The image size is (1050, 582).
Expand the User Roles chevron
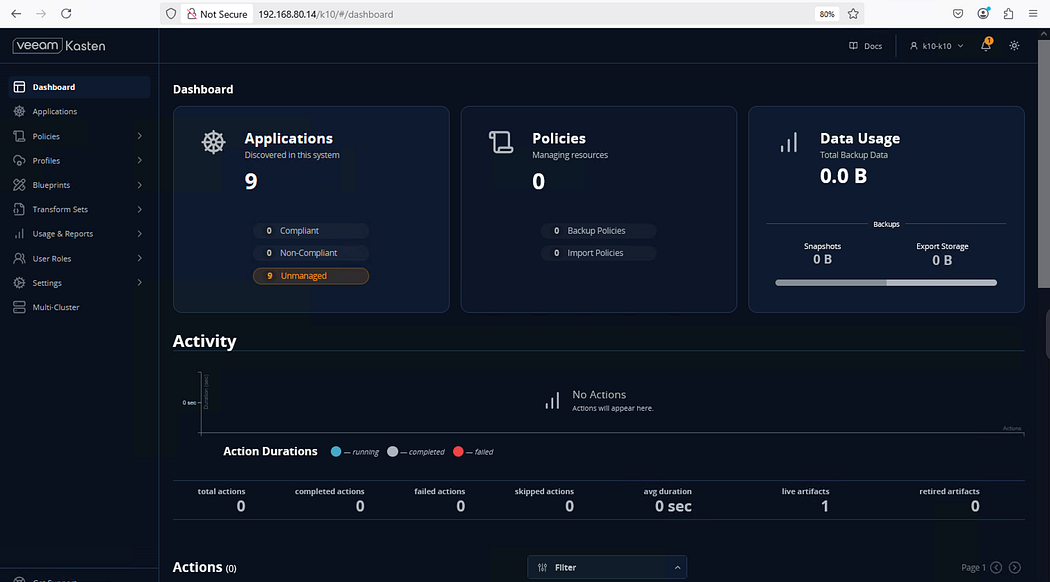(139, 259)
